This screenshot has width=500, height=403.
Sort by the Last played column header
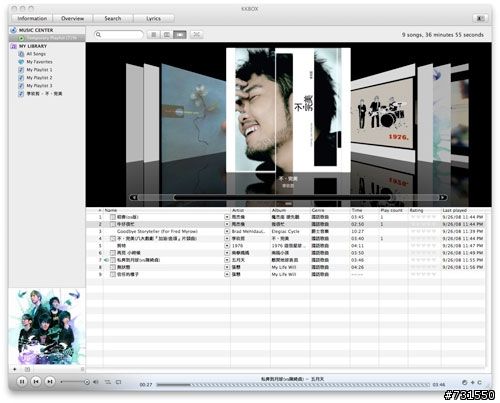tap(463, 210)
